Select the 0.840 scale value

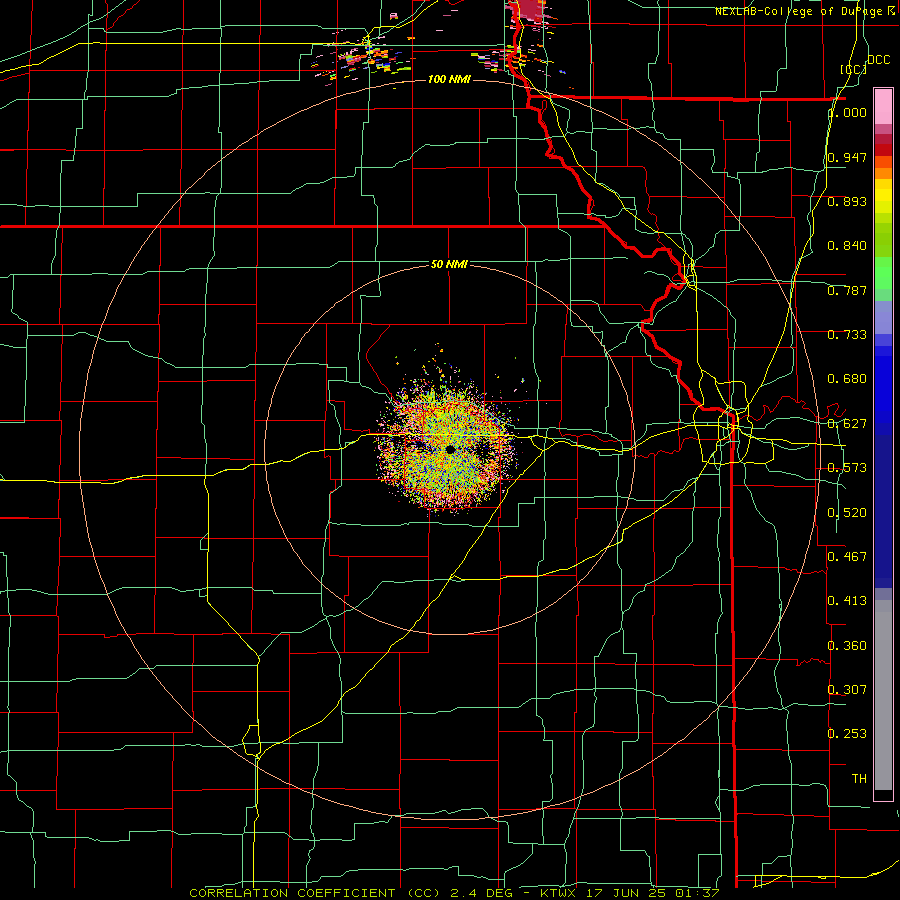point(847,246)
